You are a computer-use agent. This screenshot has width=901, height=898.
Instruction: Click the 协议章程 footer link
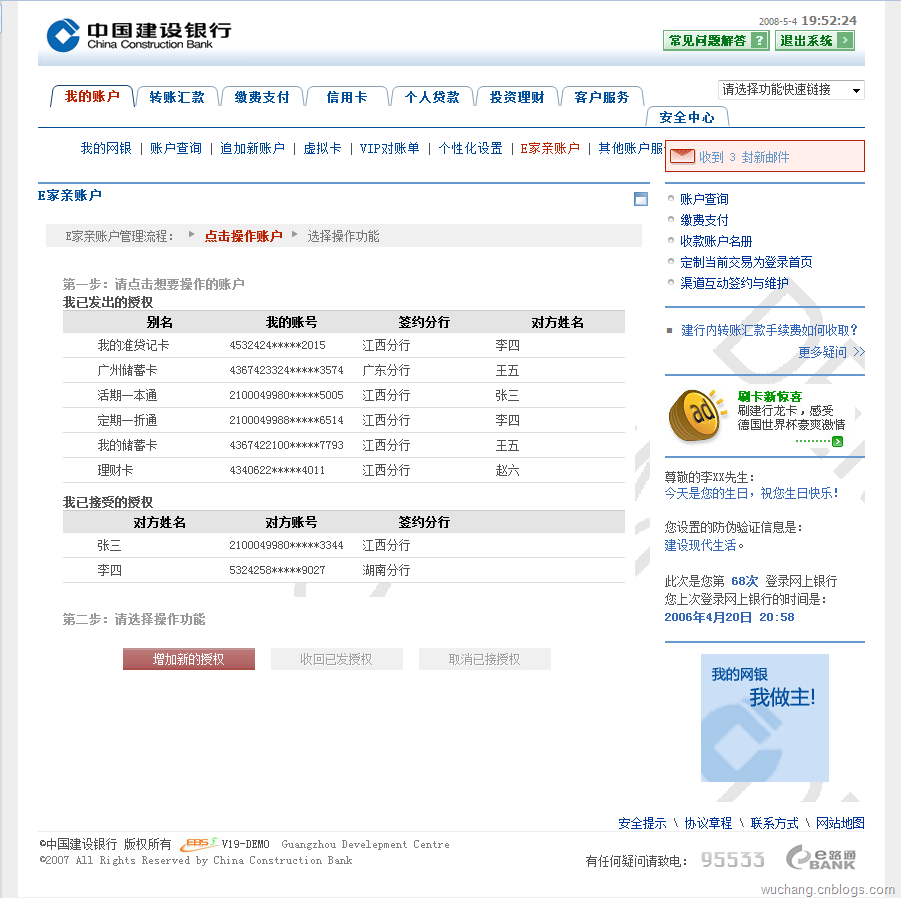[x=708, y=823]
